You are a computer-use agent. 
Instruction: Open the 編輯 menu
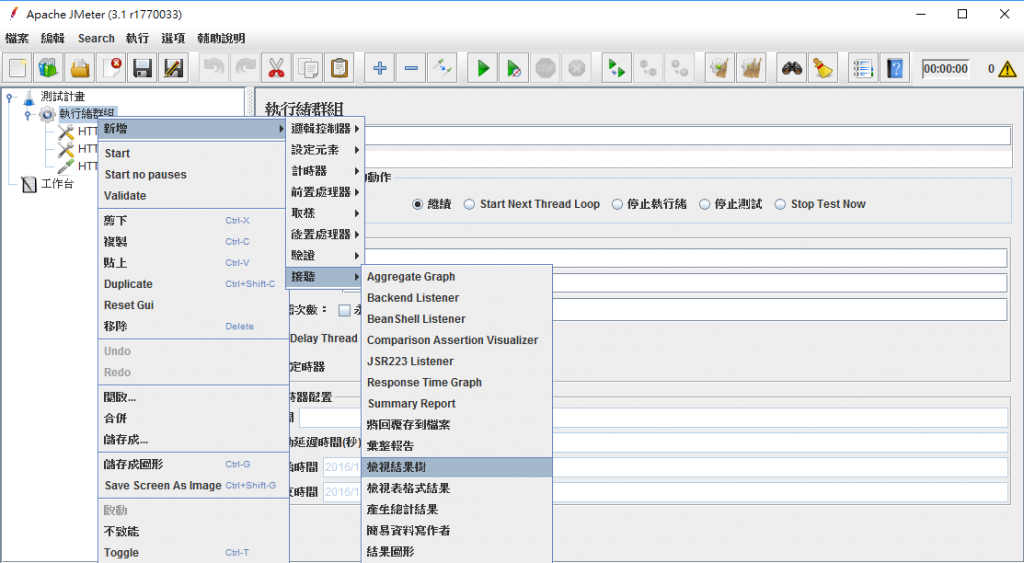click(52, 39)
